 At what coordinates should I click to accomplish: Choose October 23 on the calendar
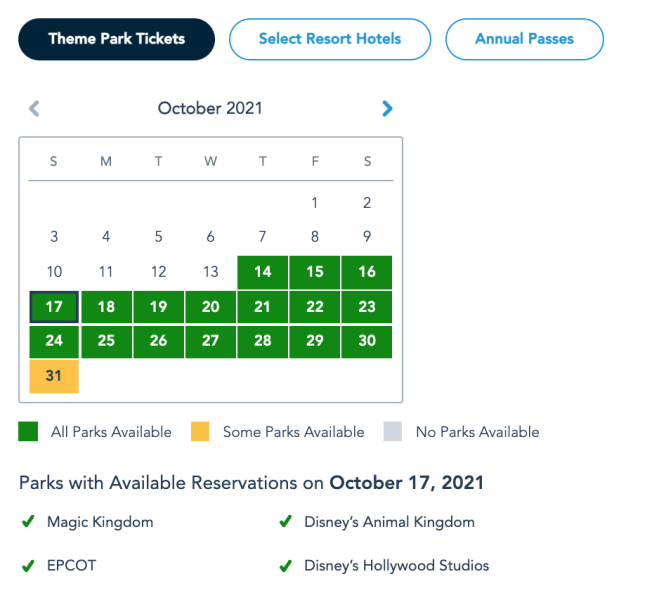(x=367, y=307)
